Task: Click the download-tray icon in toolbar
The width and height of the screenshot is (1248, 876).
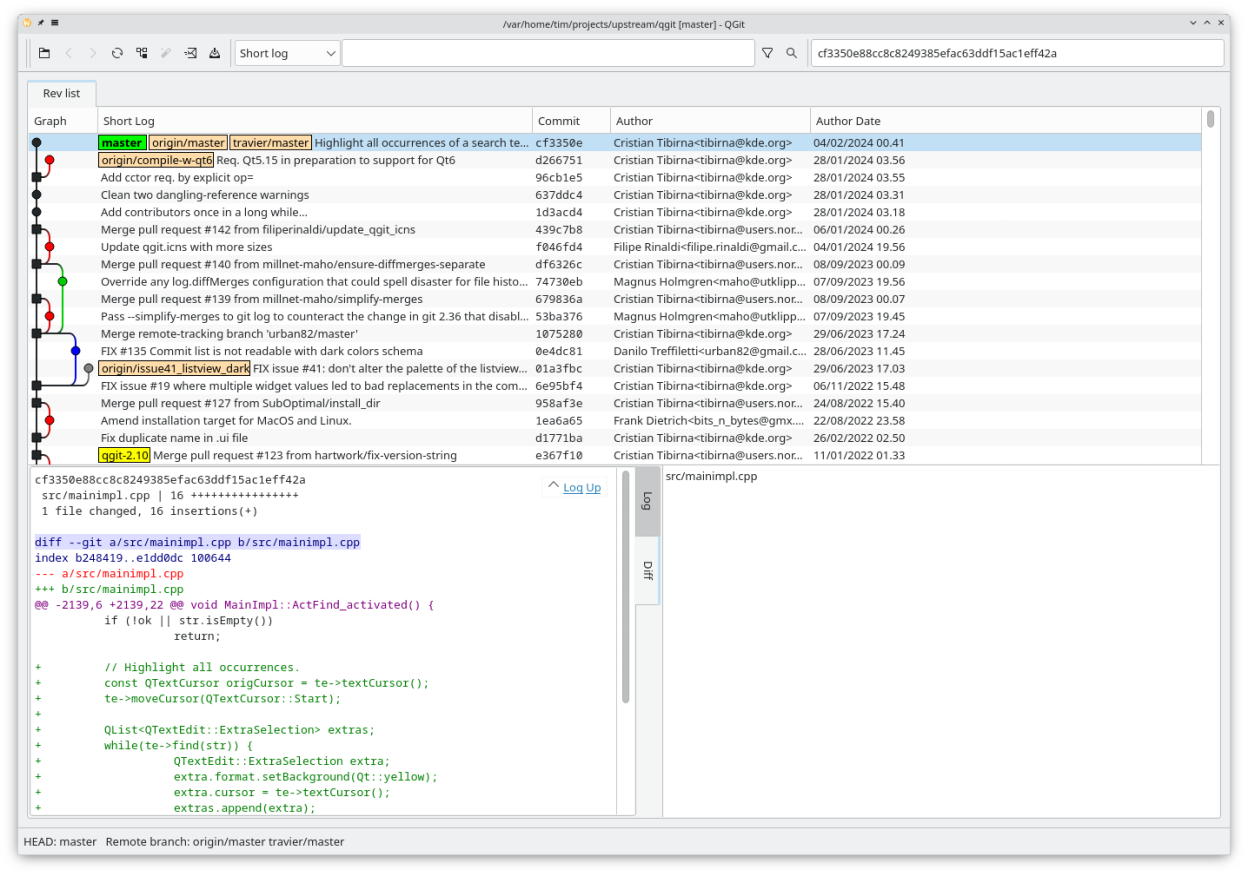Action: [214, 54]
